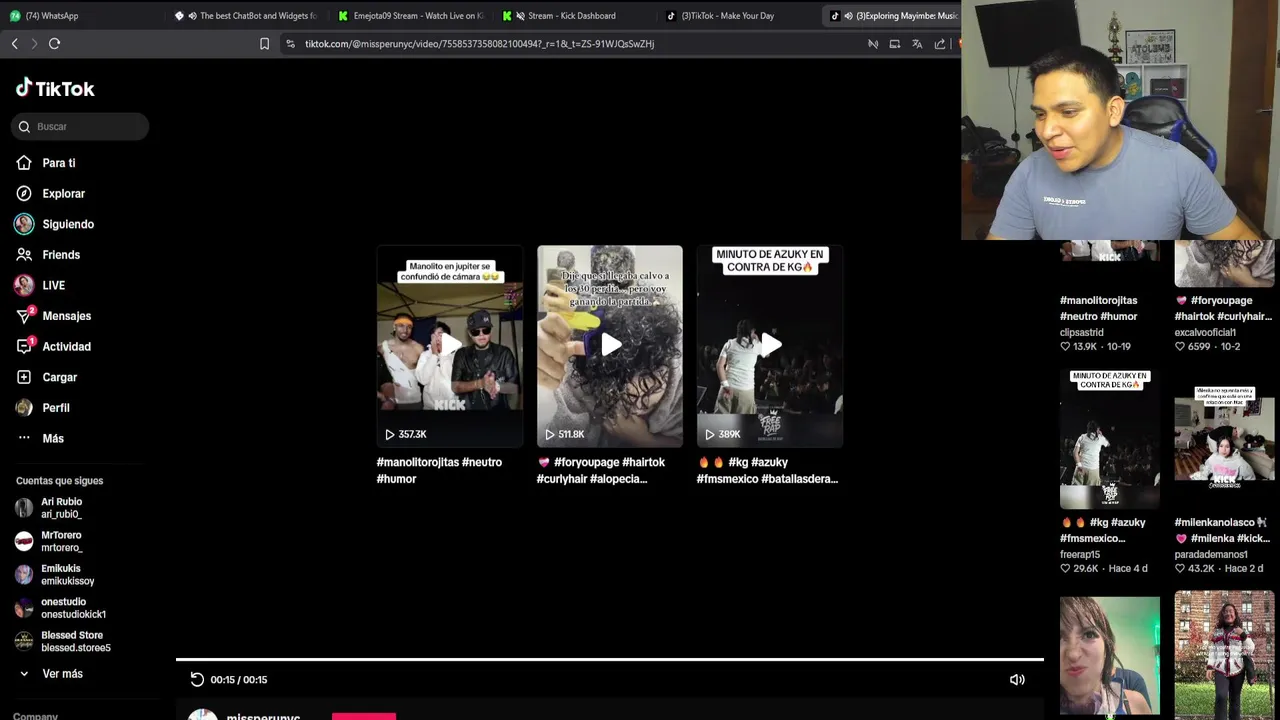
Task: Open Mensajes inbox
Action: pos(66,316)
